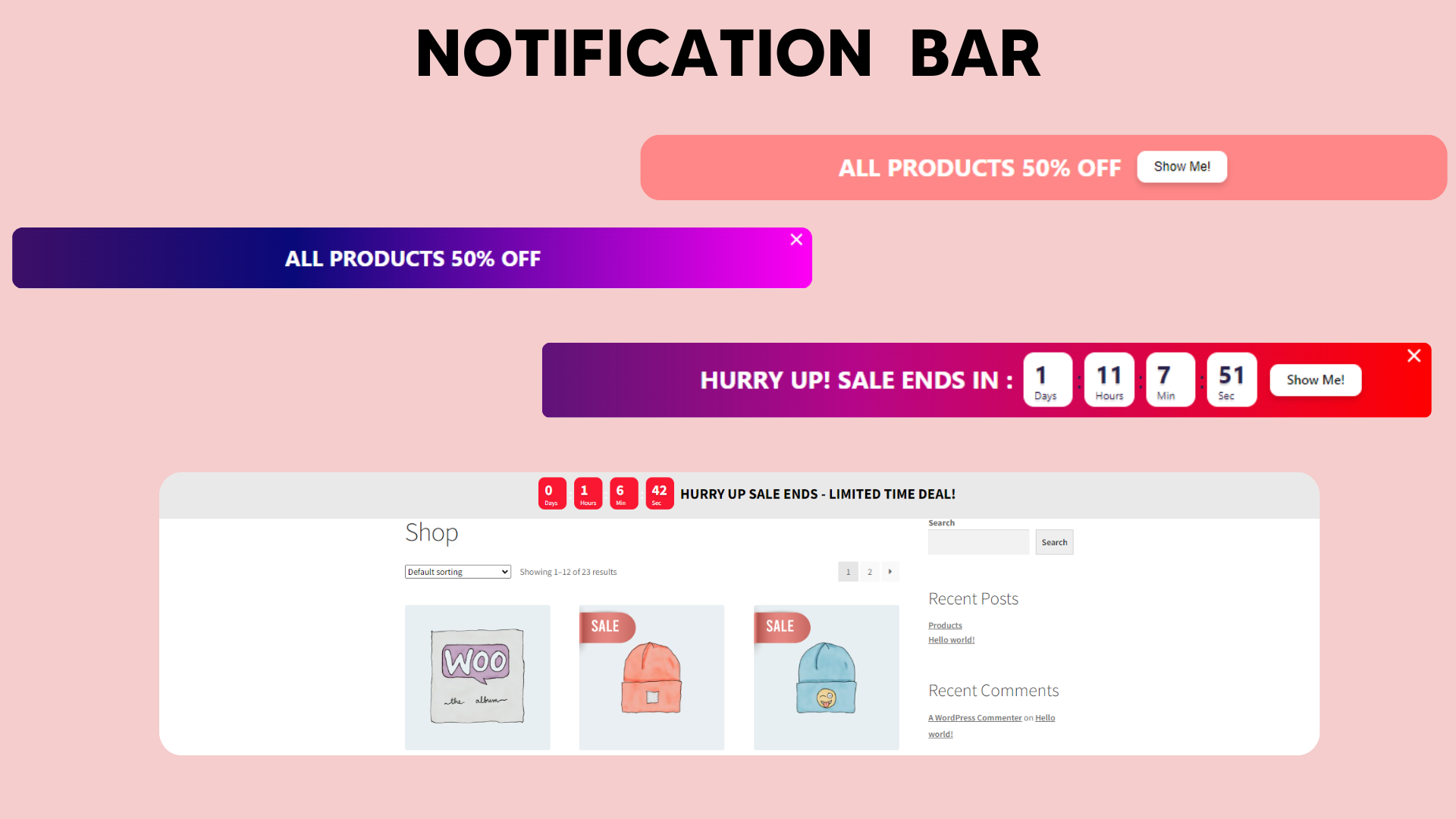Click the Products link in Recent Posts
Viewport: 1456px width, 819px height.
[944, 624]
